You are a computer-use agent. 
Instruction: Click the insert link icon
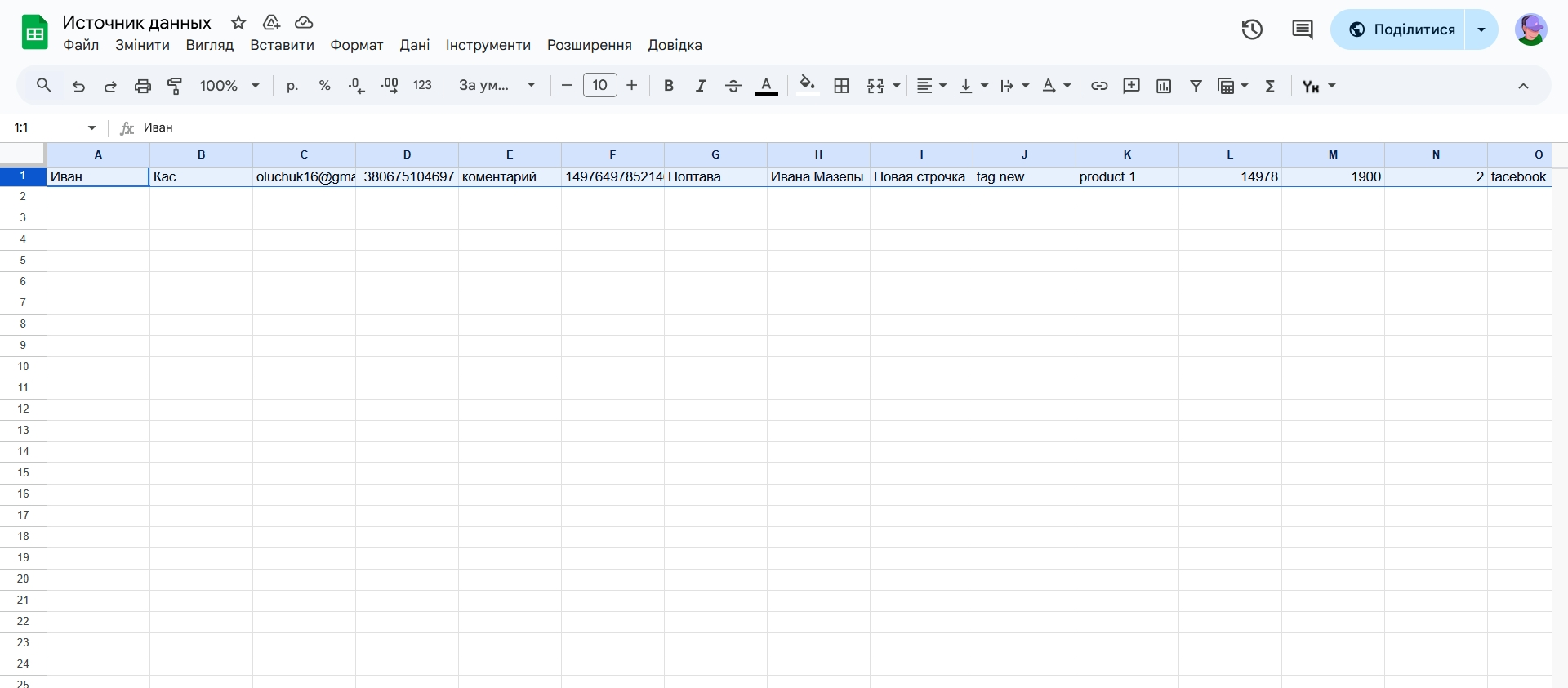coord(1099,86)
